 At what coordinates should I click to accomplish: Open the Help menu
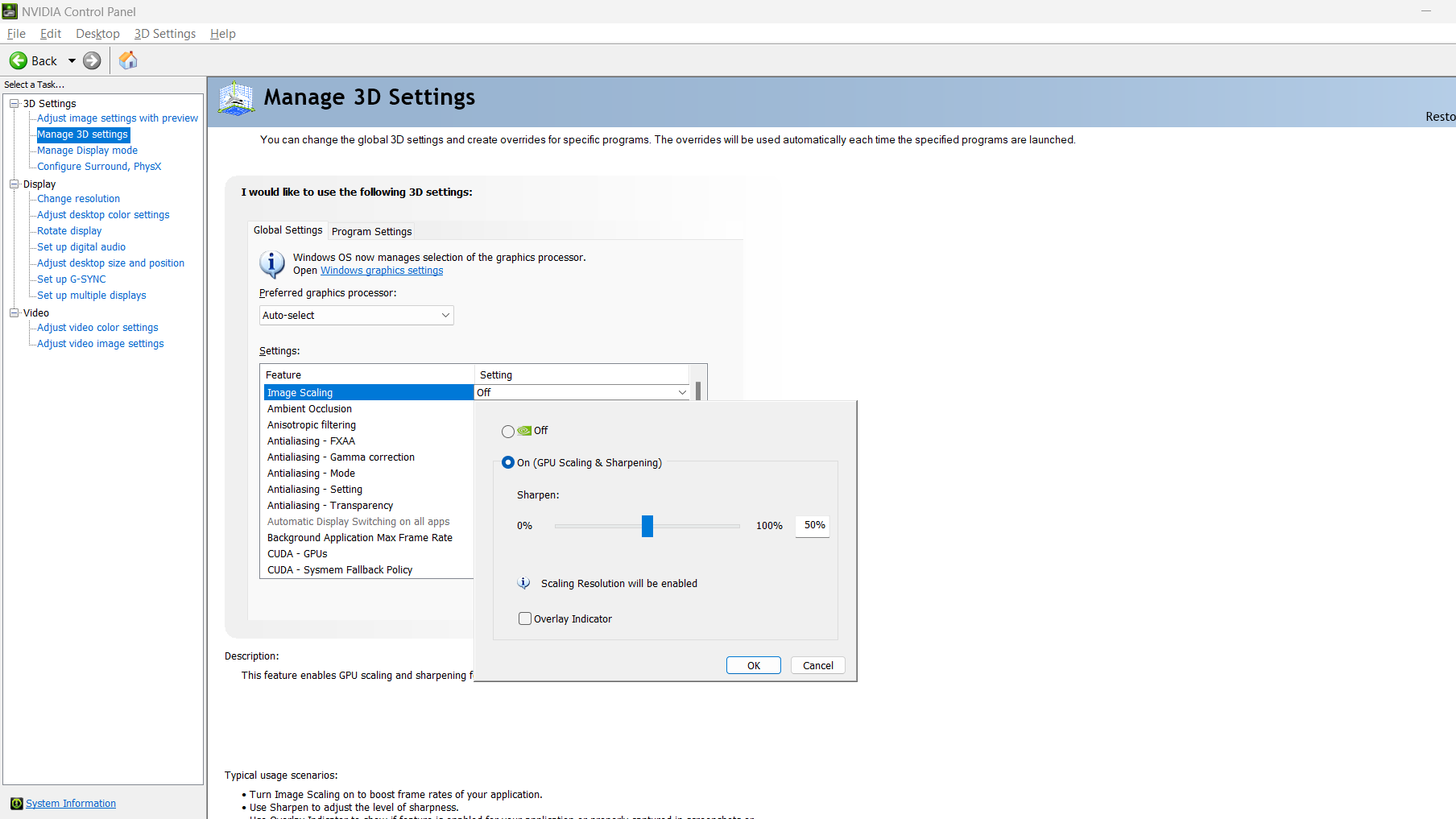223,34
